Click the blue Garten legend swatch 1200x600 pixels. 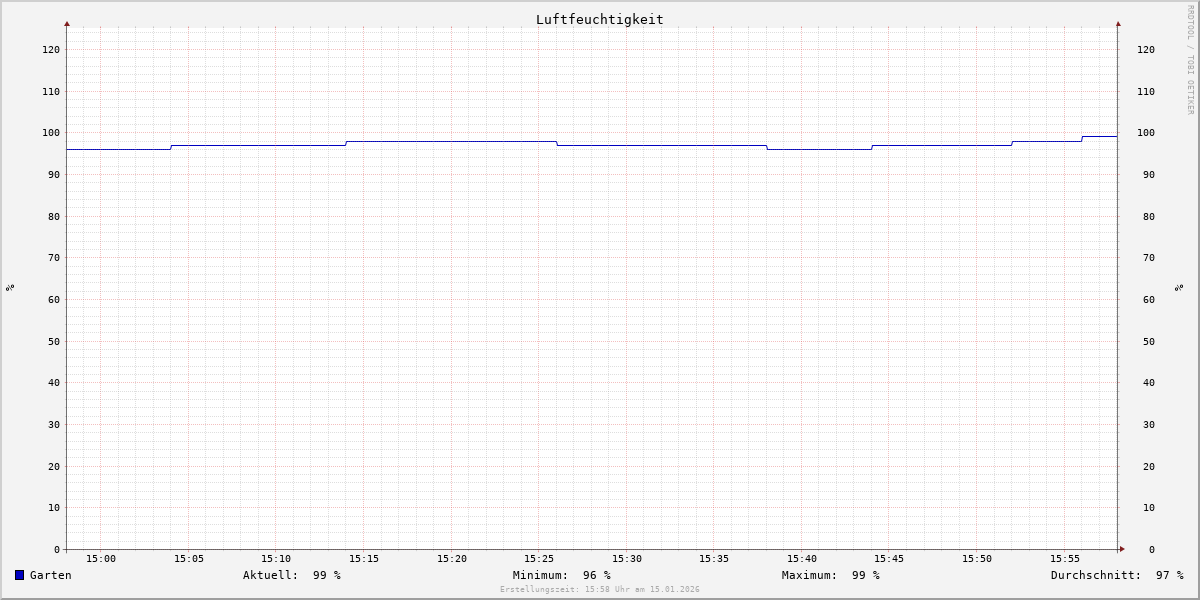click(19, 575)
